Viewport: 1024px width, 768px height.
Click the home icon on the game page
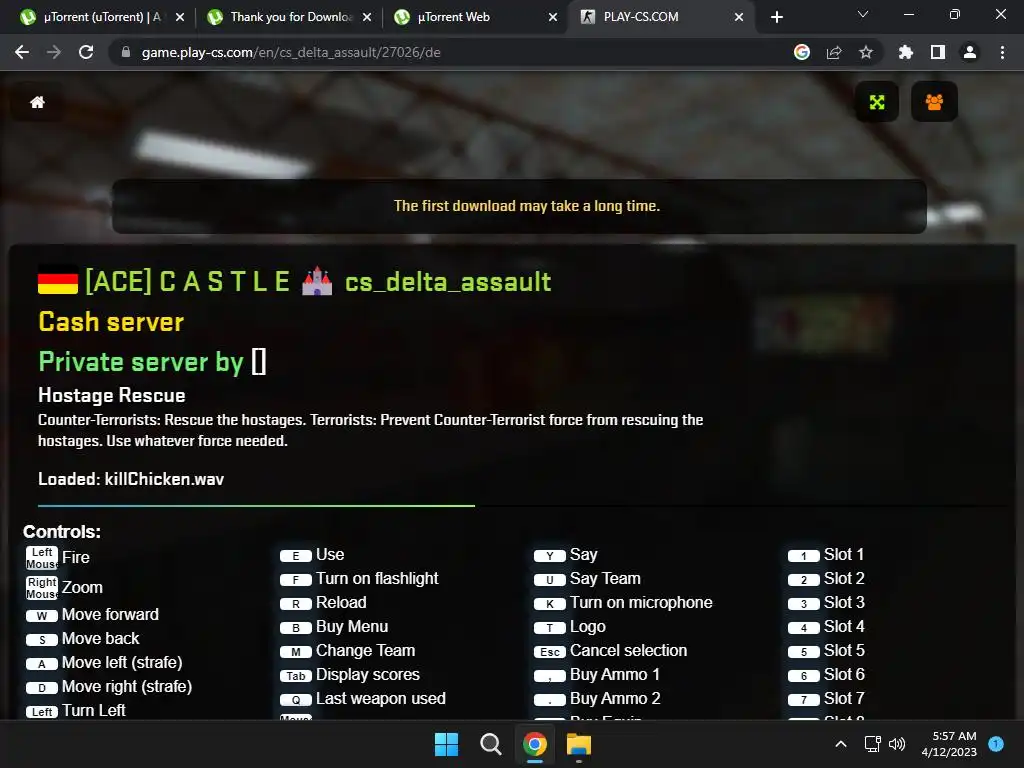[x=37, y=102]
